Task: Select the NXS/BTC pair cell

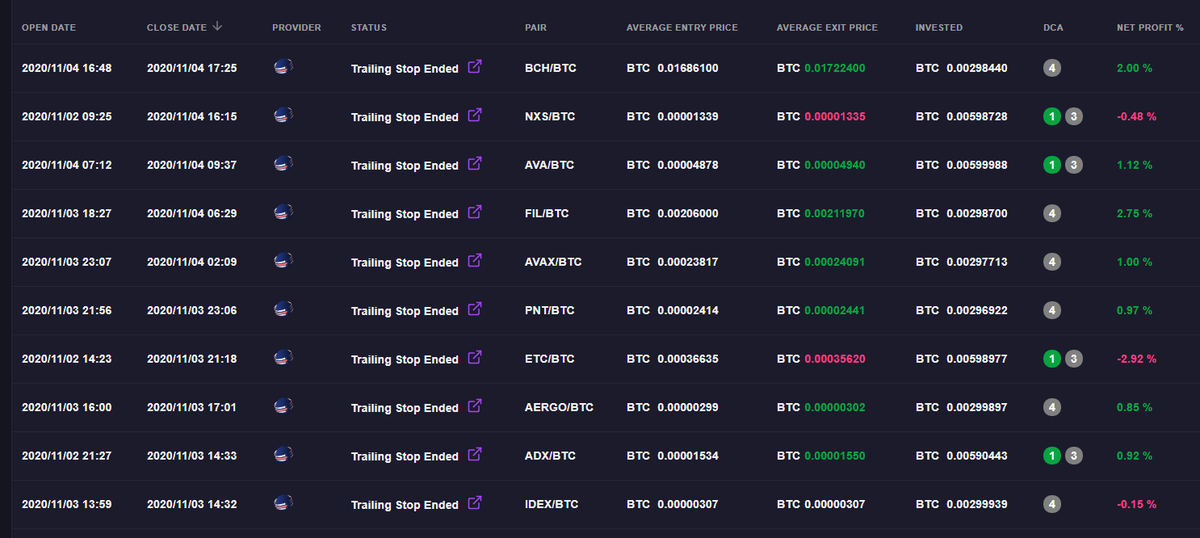Action: (550, 117)
